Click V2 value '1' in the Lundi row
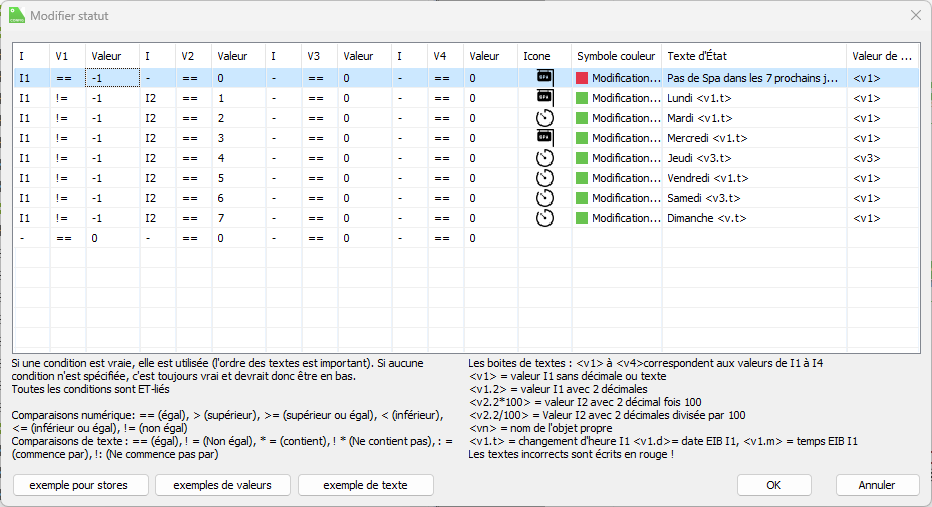The image size is (932, 507). [x=221, y=98]
